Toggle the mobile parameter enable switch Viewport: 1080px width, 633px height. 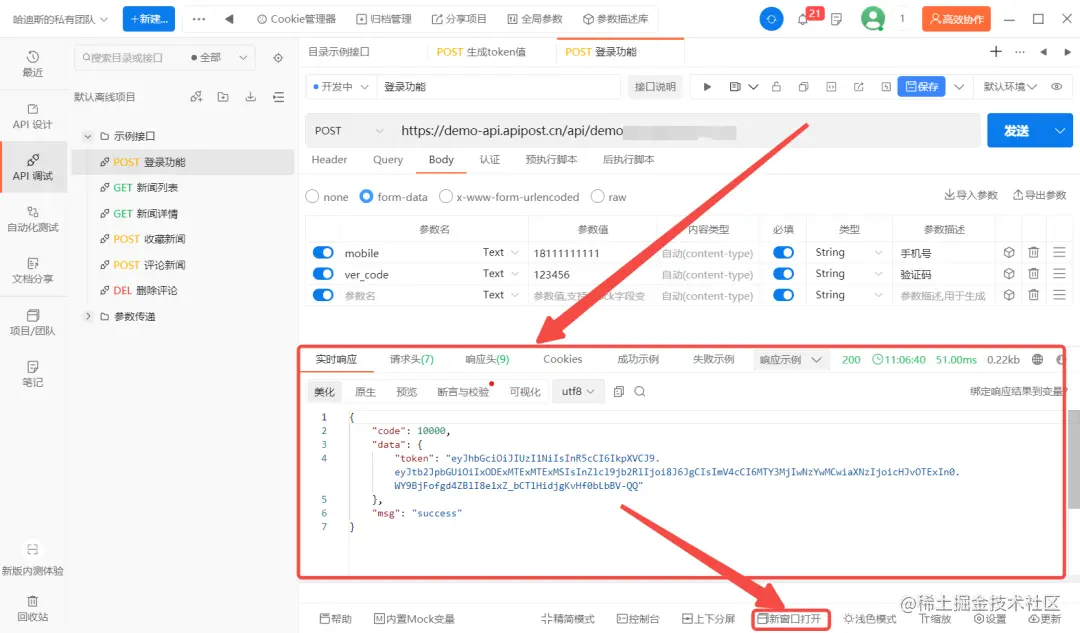click(x=323, y=253)
